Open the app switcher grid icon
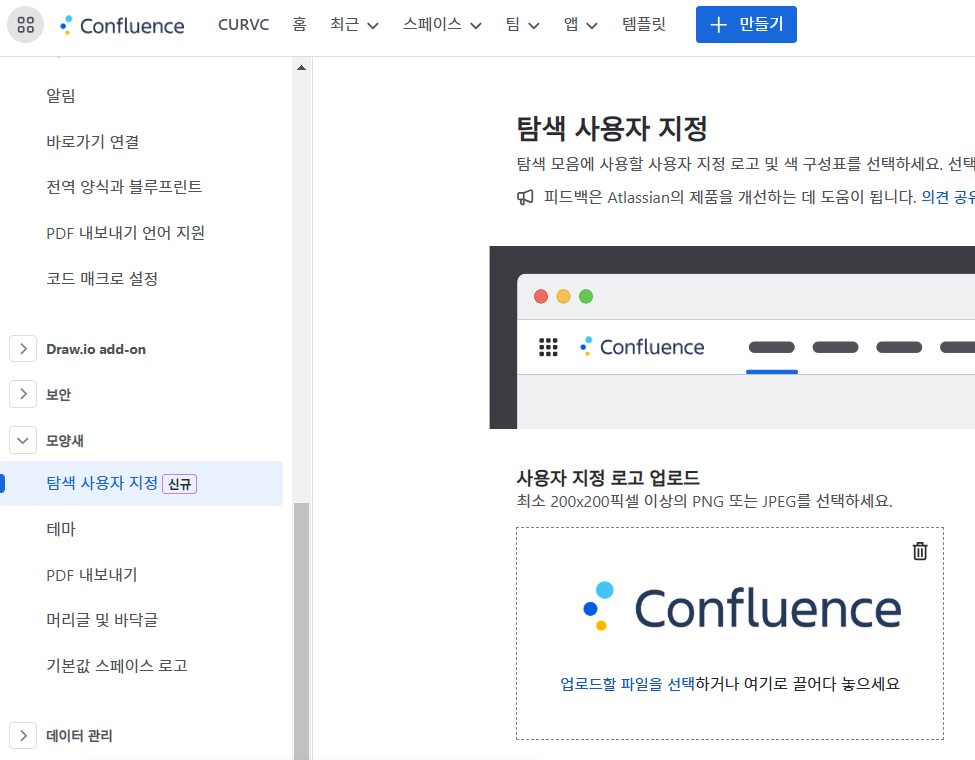The height and width of the screenshot is (760, 975). (25, 25)
